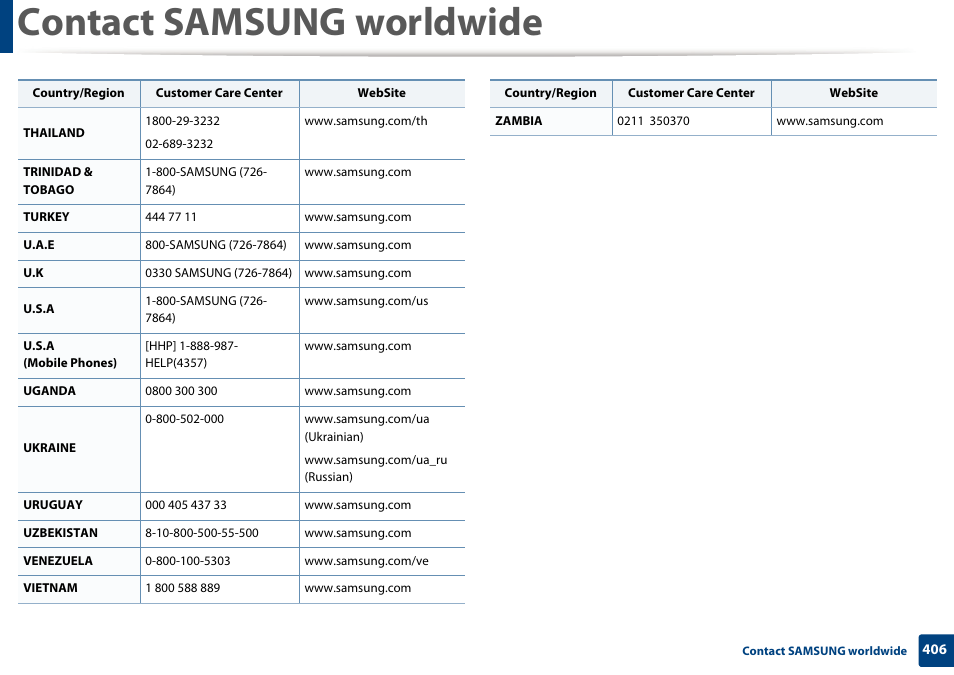954x675 pixels.
Task: Open the Zambia website www.samsung.com
Action: (830, 121)
